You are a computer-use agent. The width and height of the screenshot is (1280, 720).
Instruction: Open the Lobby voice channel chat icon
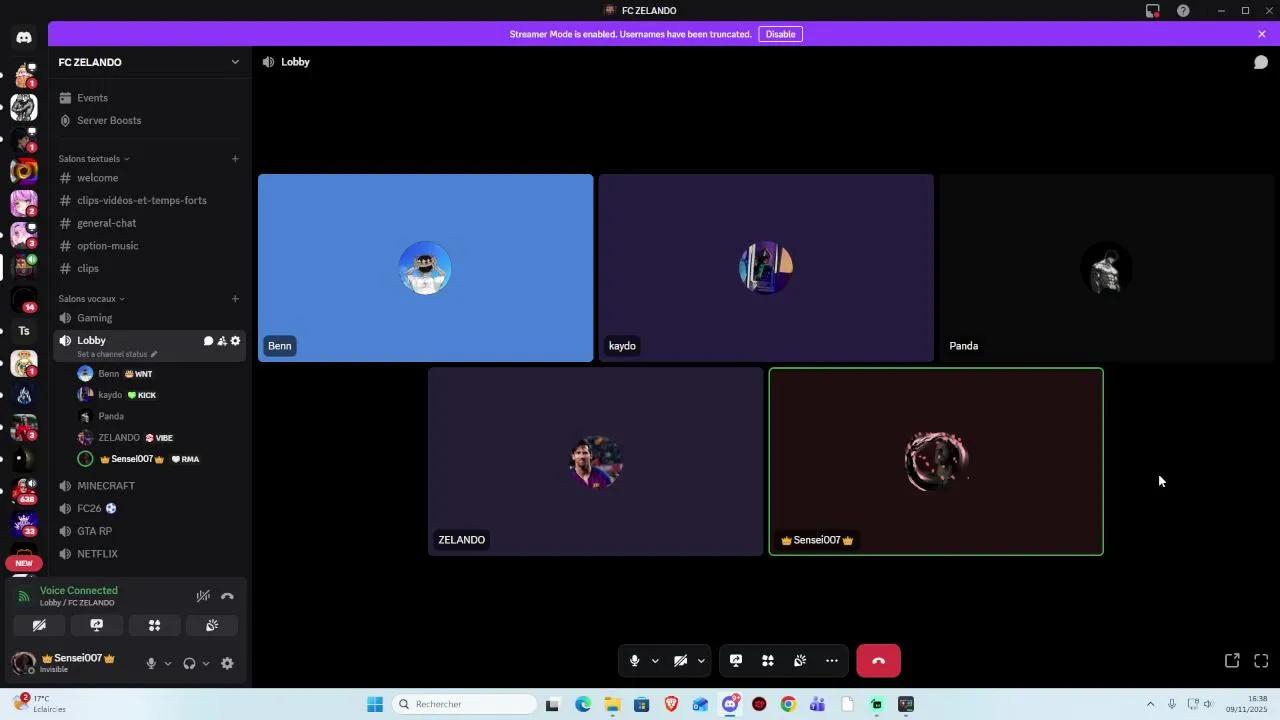[208, 341]
